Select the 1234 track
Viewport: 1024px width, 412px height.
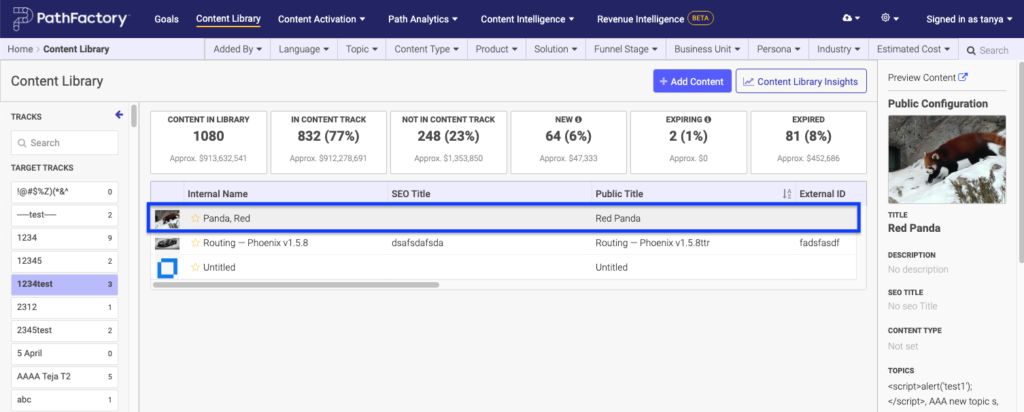tap(65, 238)
